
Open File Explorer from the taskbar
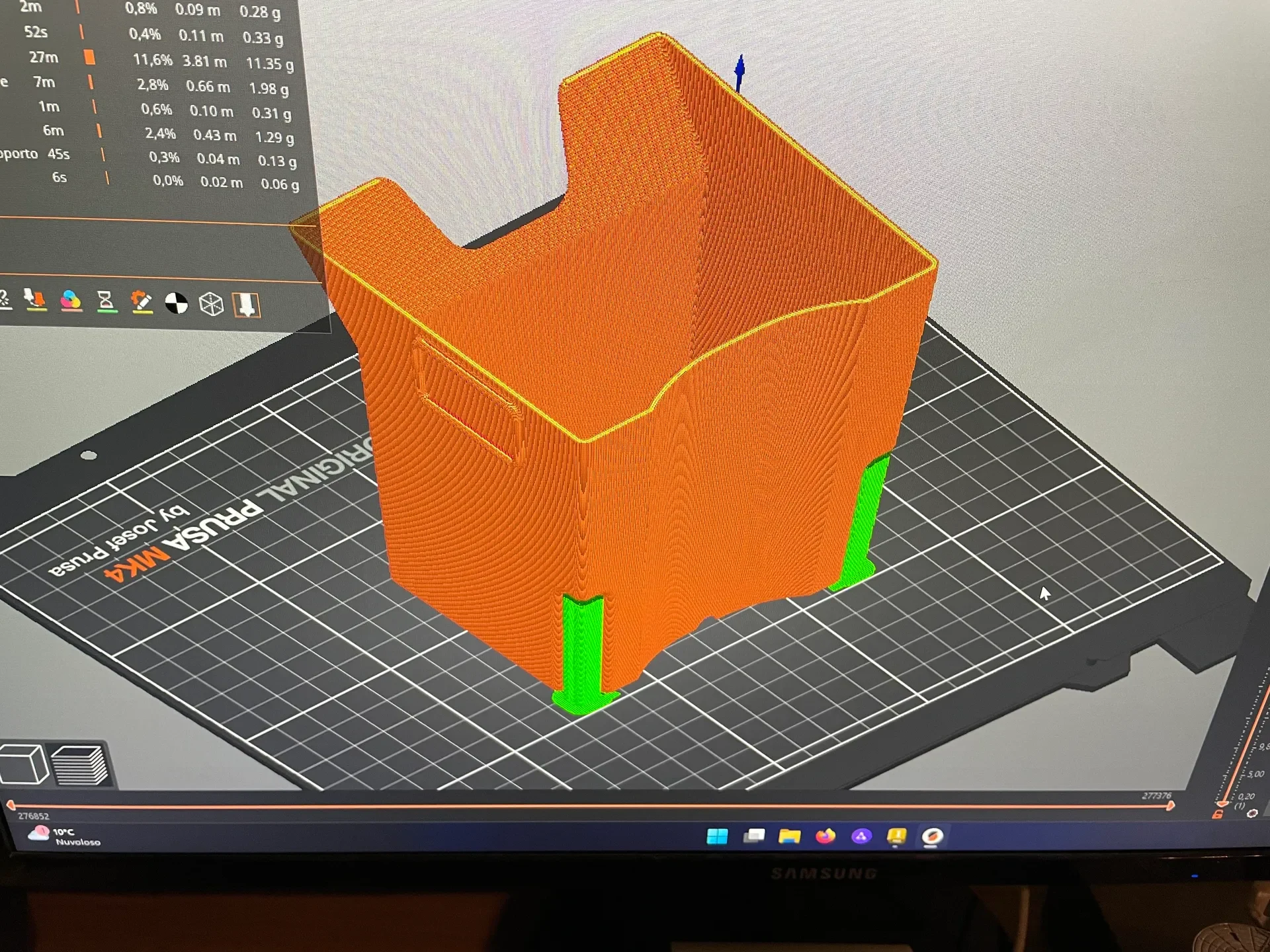pyautogui.click(x=790, y=836)
